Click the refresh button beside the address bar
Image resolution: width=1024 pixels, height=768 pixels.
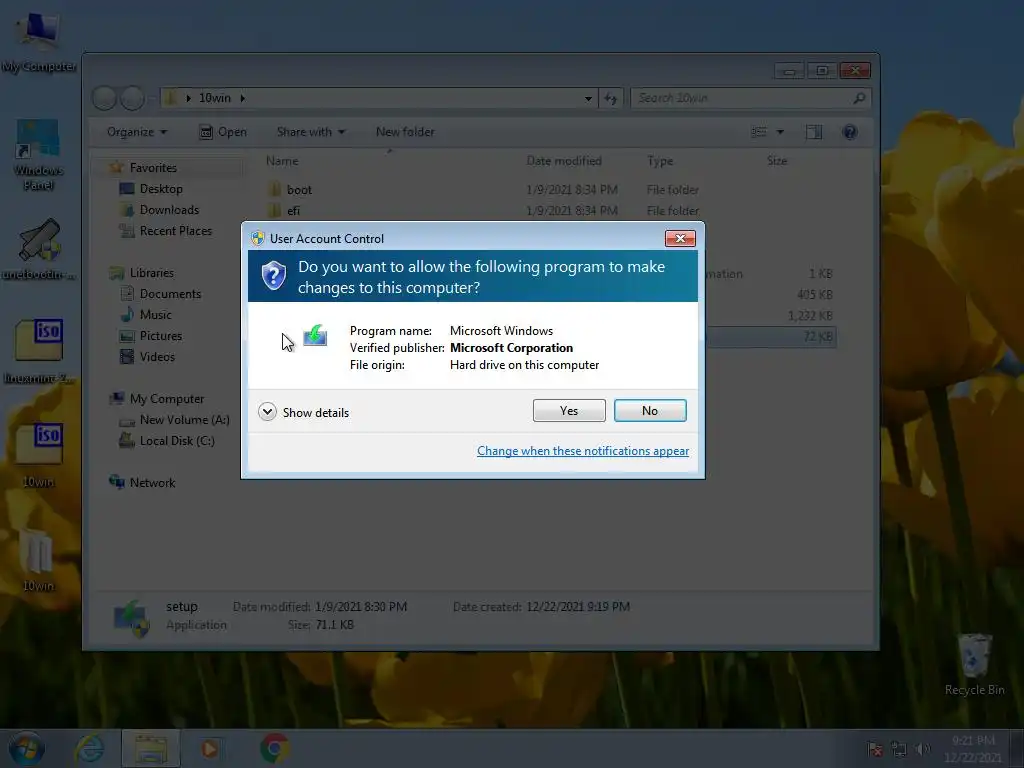tap(611, 98)
